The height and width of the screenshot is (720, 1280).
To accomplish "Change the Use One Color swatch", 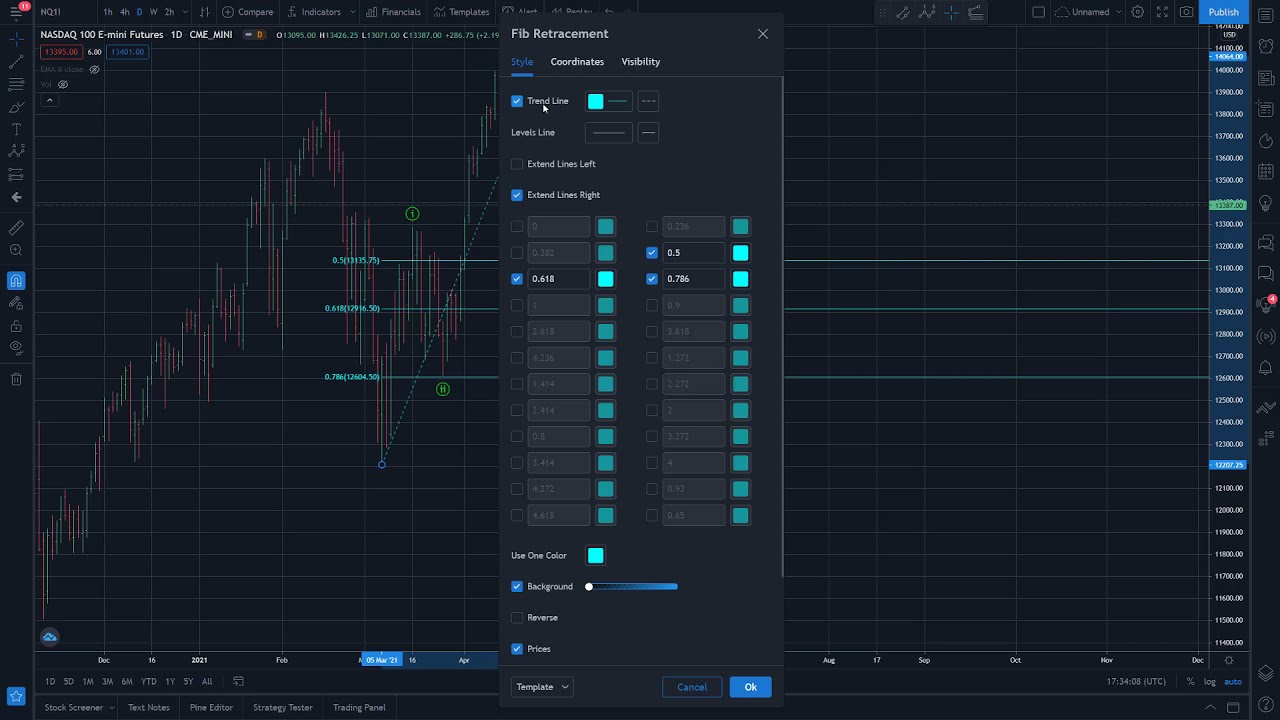I will [x=596, y=556].
